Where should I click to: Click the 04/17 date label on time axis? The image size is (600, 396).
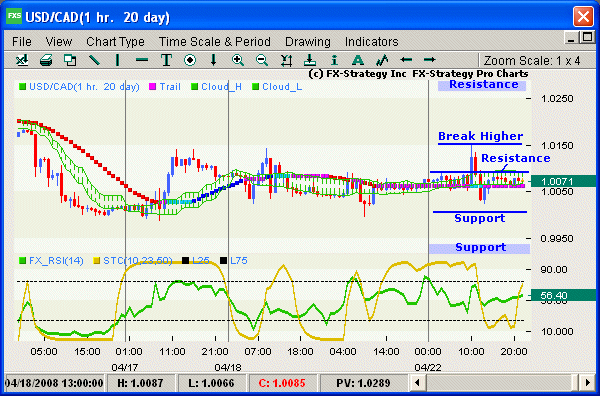124,367
